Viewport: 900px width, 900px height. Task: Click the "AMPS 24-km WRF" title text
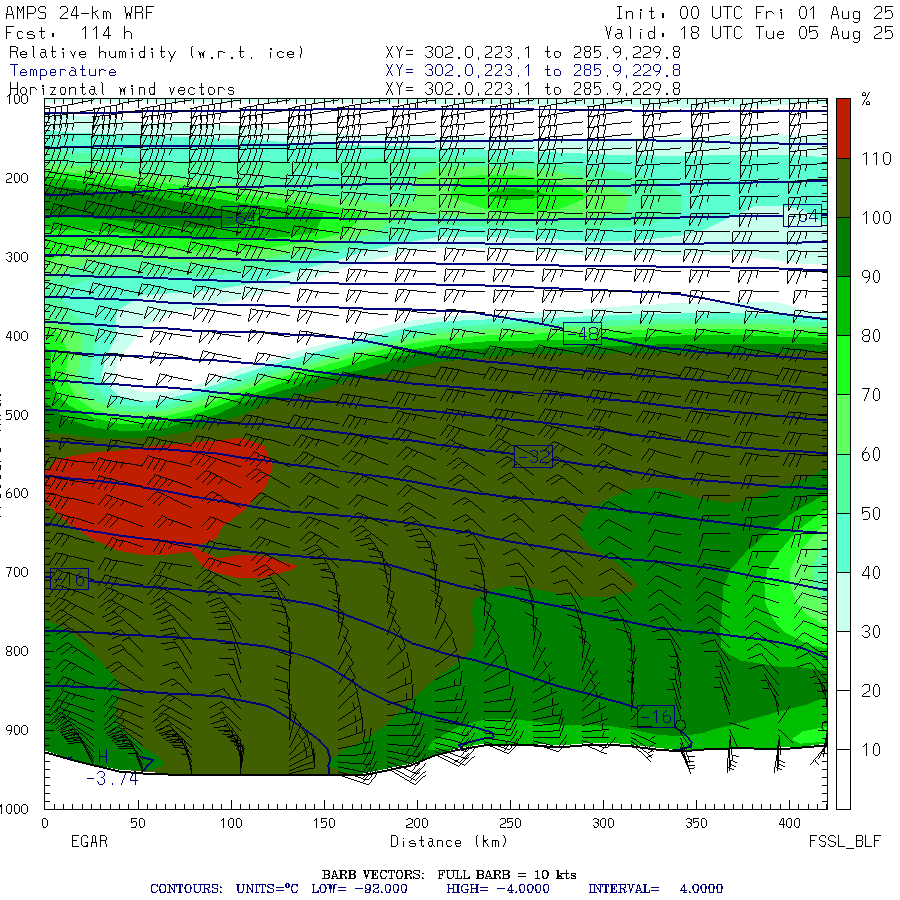click(79, 13)
